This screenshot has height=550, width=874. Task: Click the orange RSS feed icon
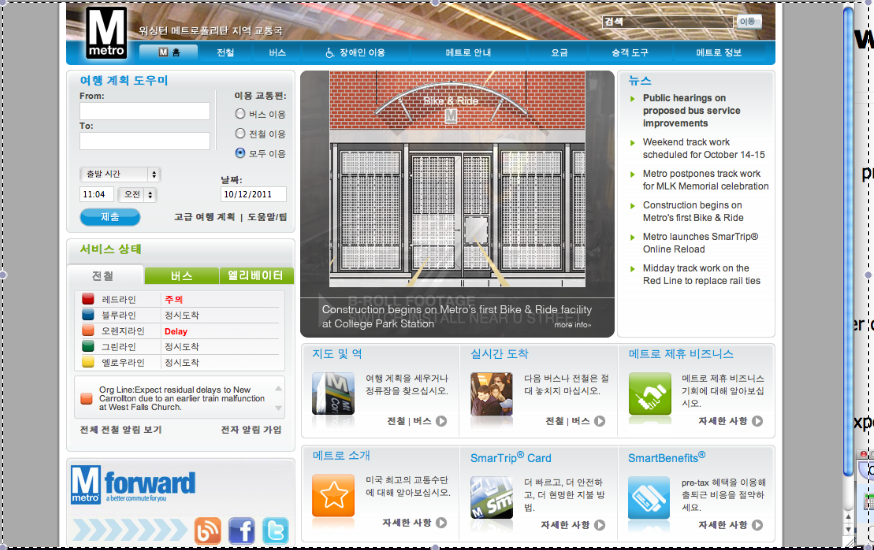point(208,530)
